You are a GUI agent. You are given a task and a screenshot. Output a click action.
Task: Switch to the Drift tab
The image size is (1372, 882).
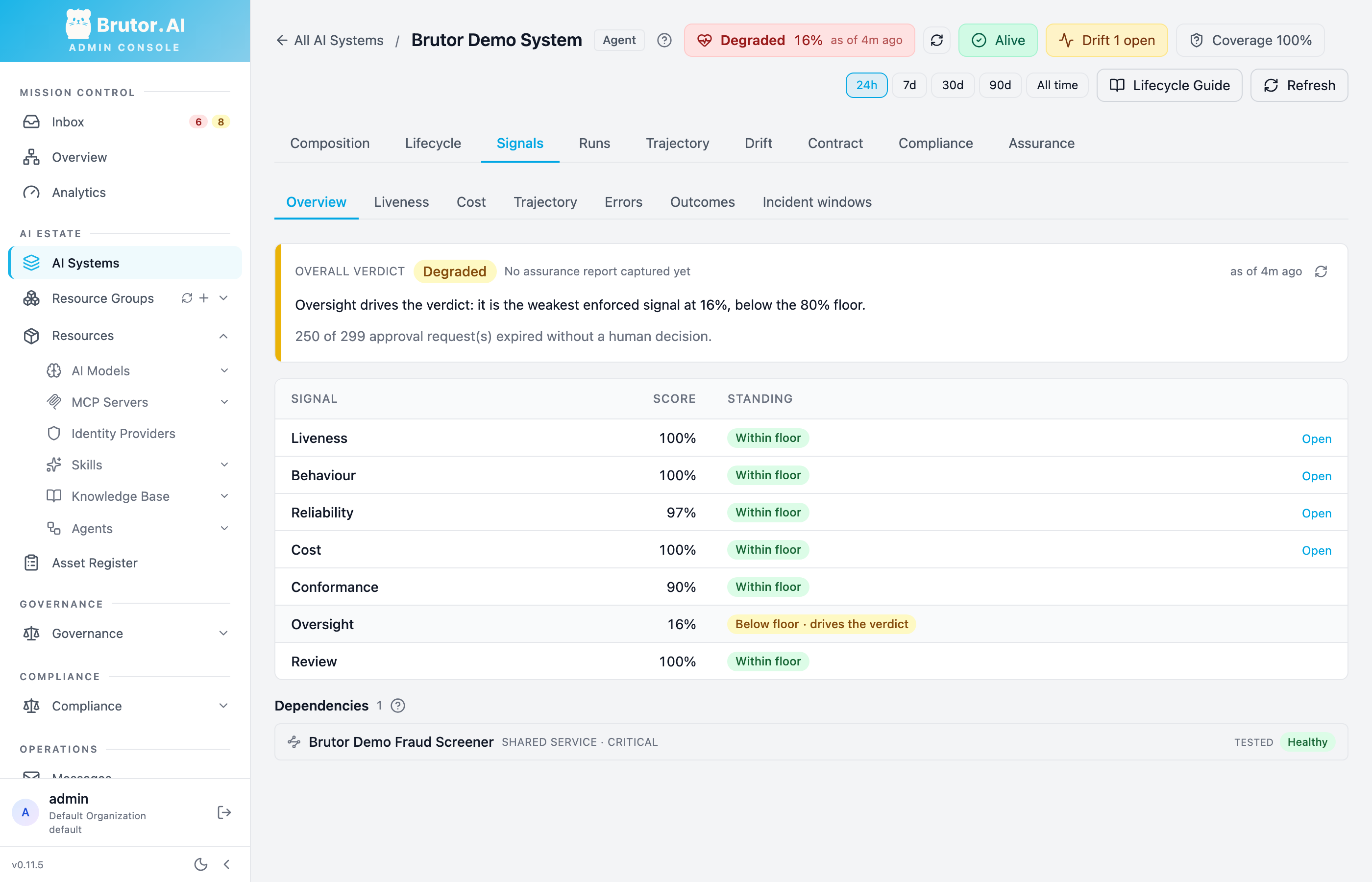(758, 143)
